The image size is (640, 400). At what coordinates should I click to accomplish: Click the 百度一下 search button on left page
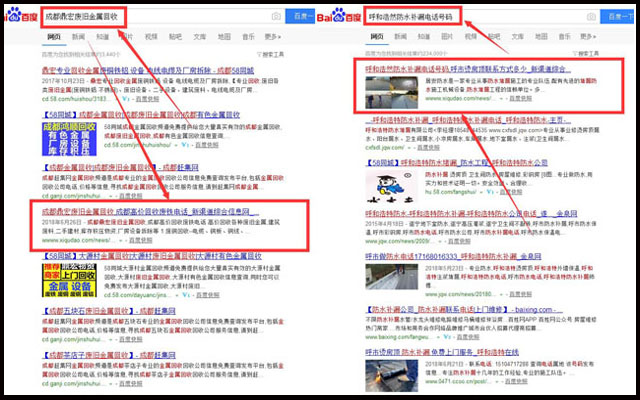point(300,16)
